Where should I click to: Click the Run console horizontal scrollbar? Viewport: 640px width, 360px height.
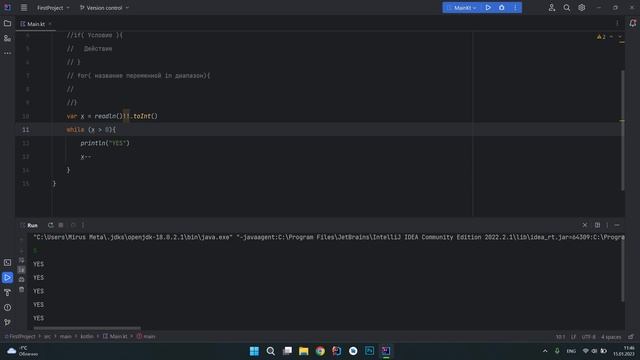click(x=87, y=328)
